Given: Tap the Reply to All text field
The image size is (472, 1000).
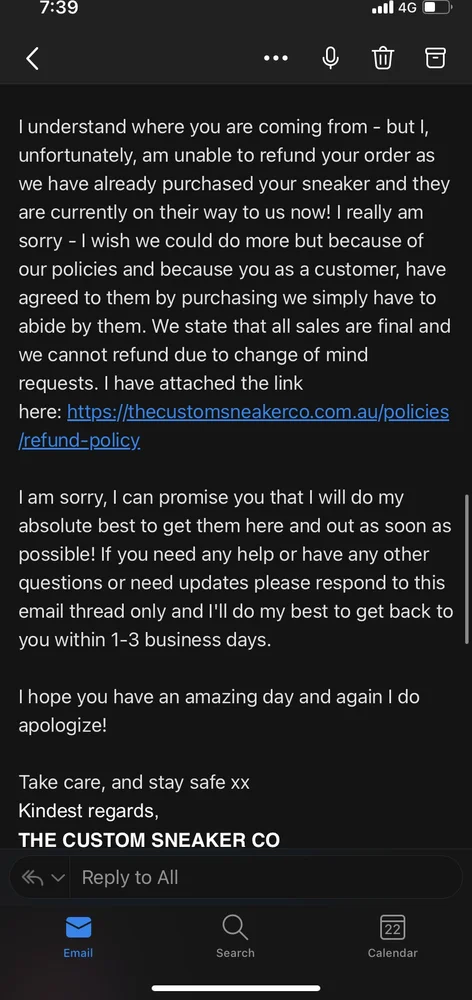Looking at the screenshot, I should pyautogui.click(x=265, y=878).
